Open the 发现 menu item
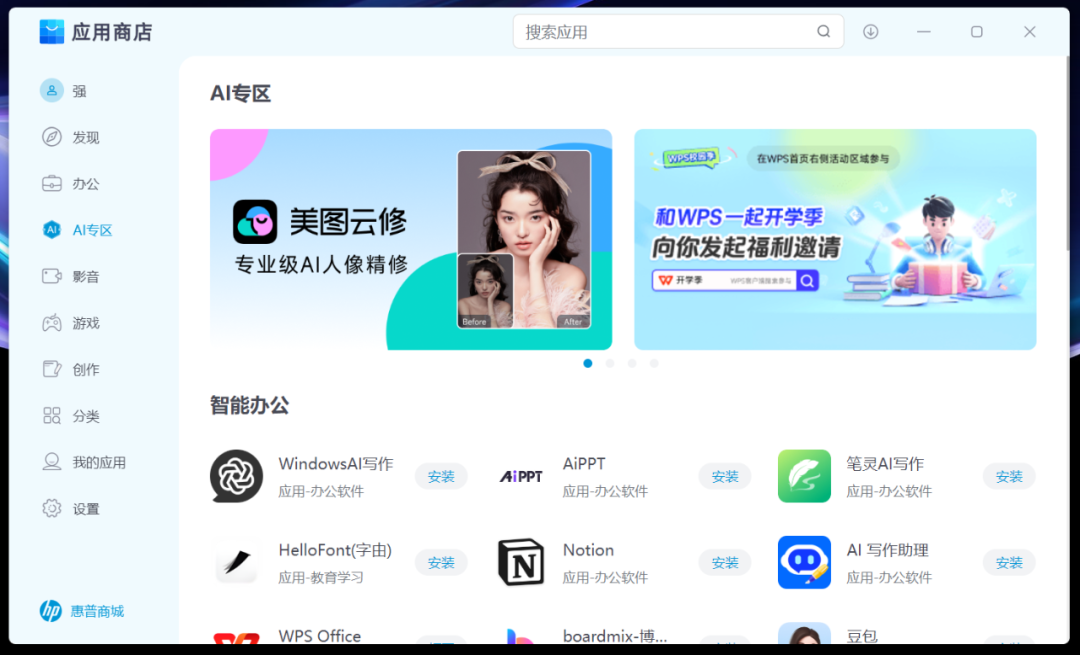Image resolution: width=1080 pixels, height=655 pixels. tap(86, 138)
